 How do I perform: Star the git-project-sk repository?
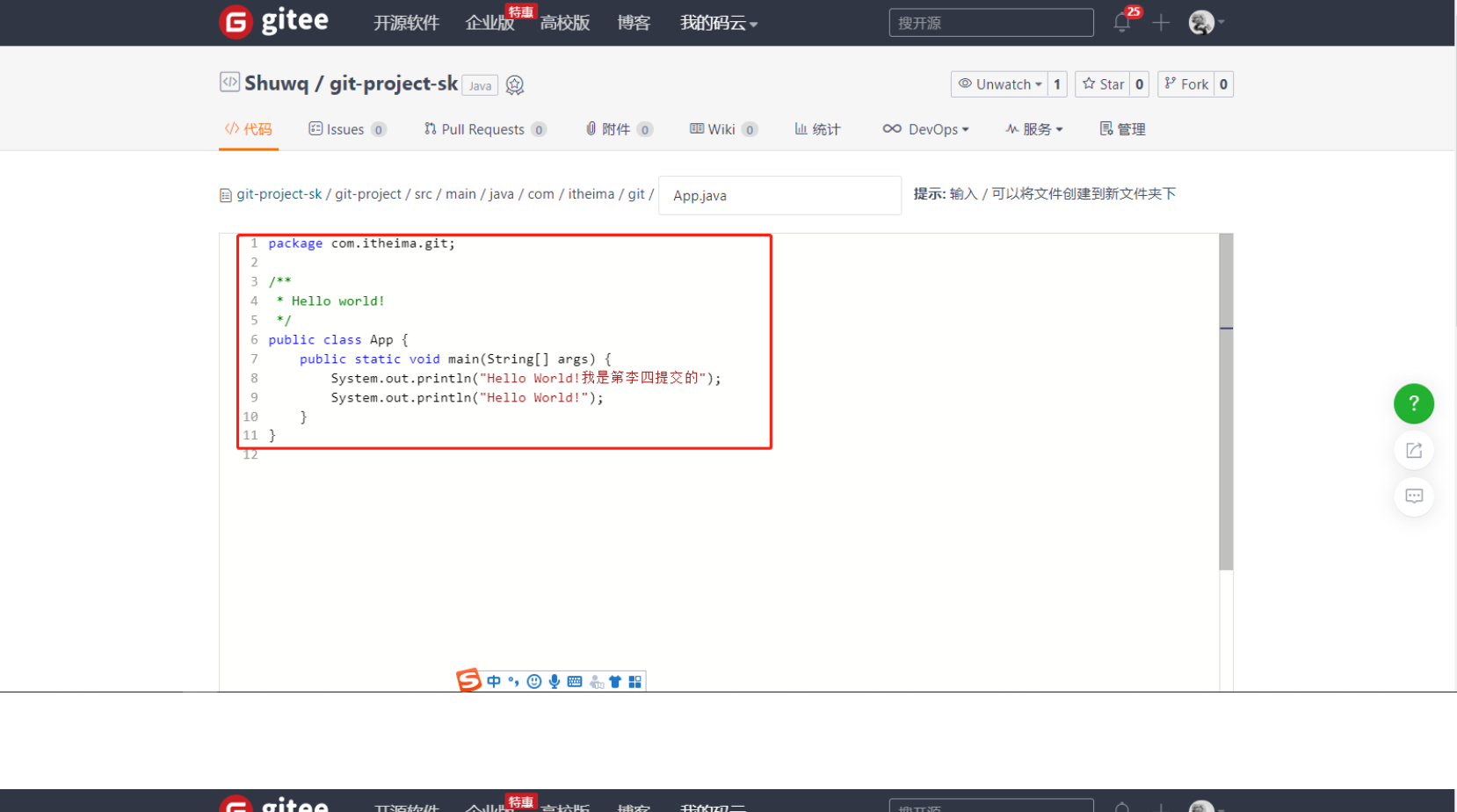click(1103, 84)
